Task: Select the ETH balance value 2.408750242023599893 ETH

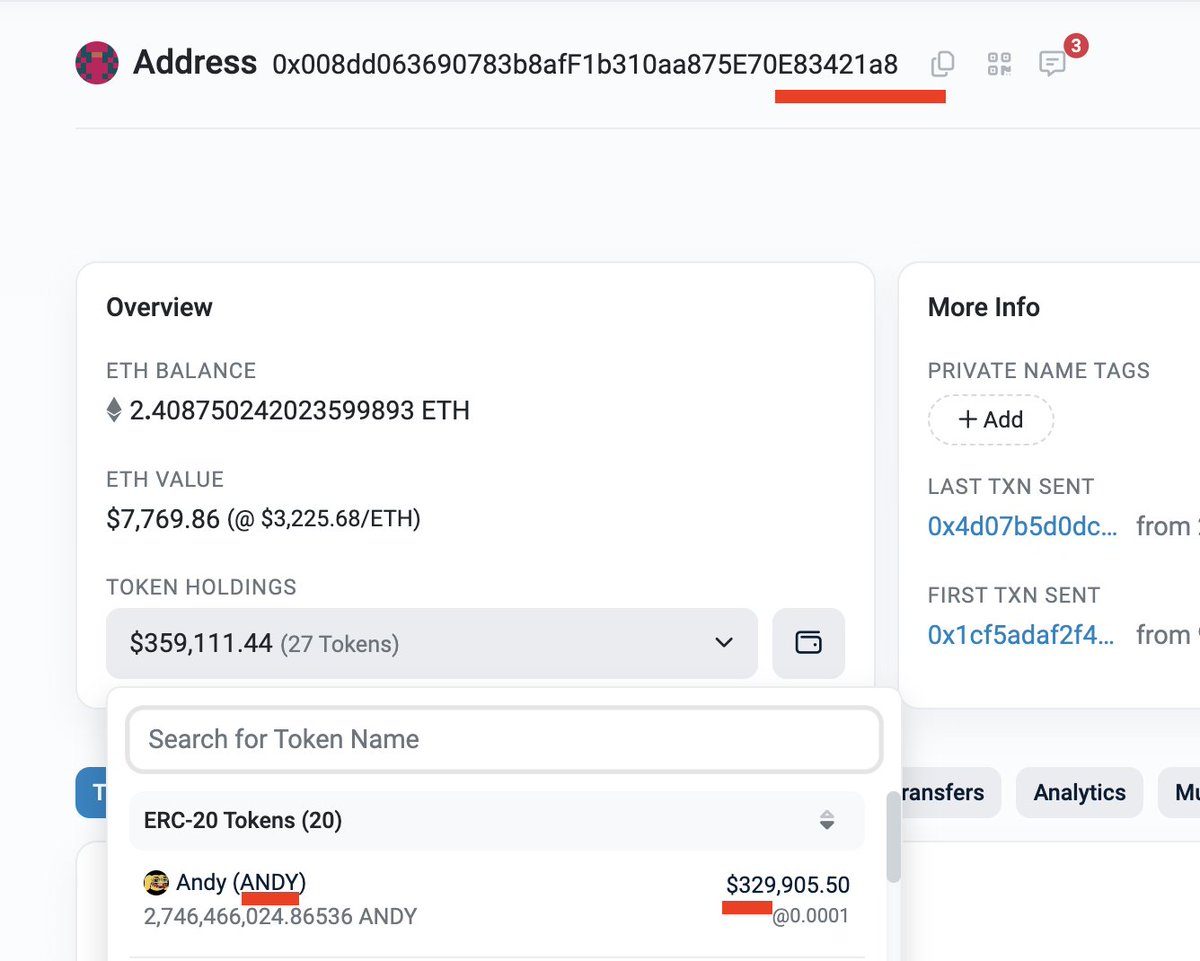Action: coord(300,411)
